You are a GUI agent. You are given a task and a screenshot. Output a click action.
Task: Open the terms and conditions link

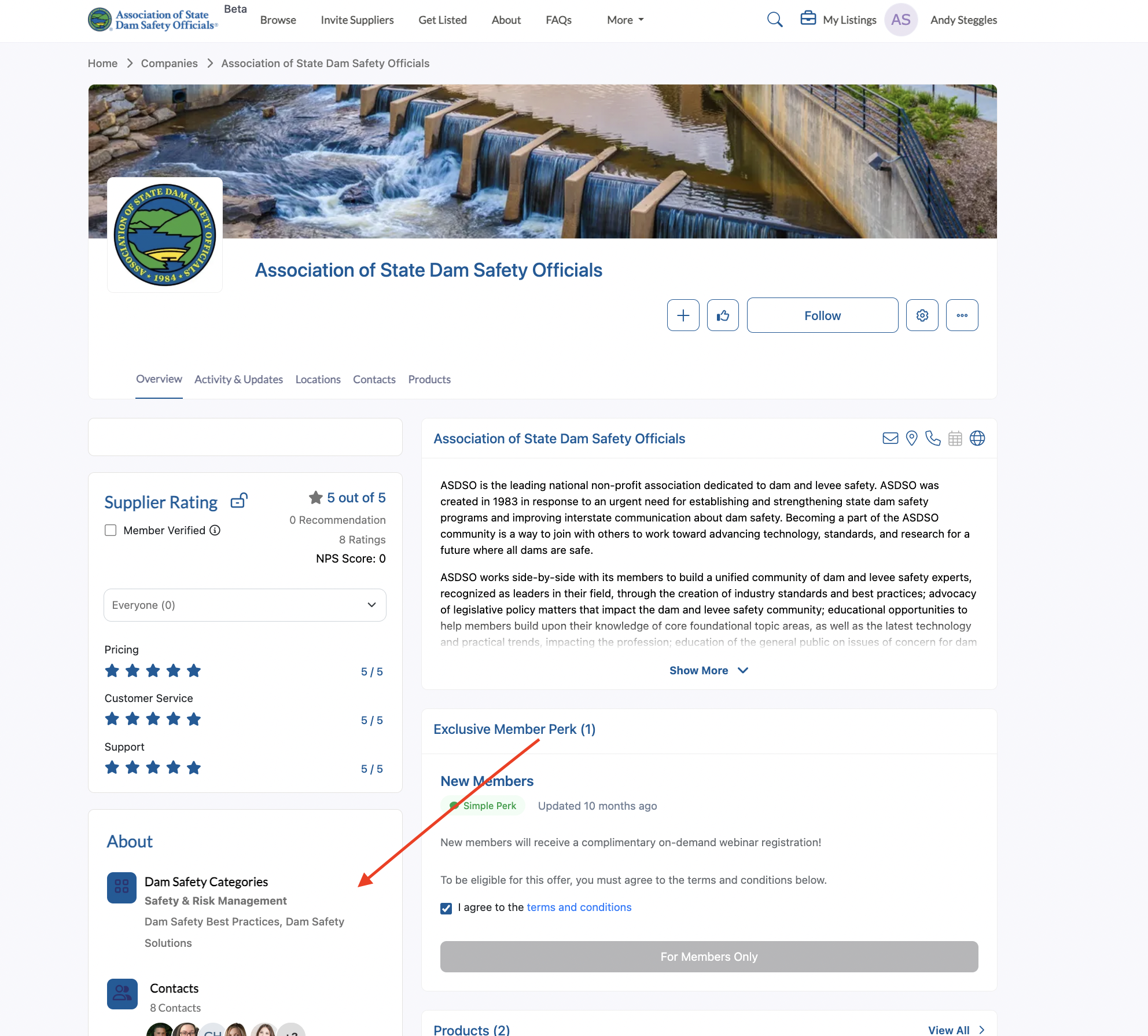point(579,907)
